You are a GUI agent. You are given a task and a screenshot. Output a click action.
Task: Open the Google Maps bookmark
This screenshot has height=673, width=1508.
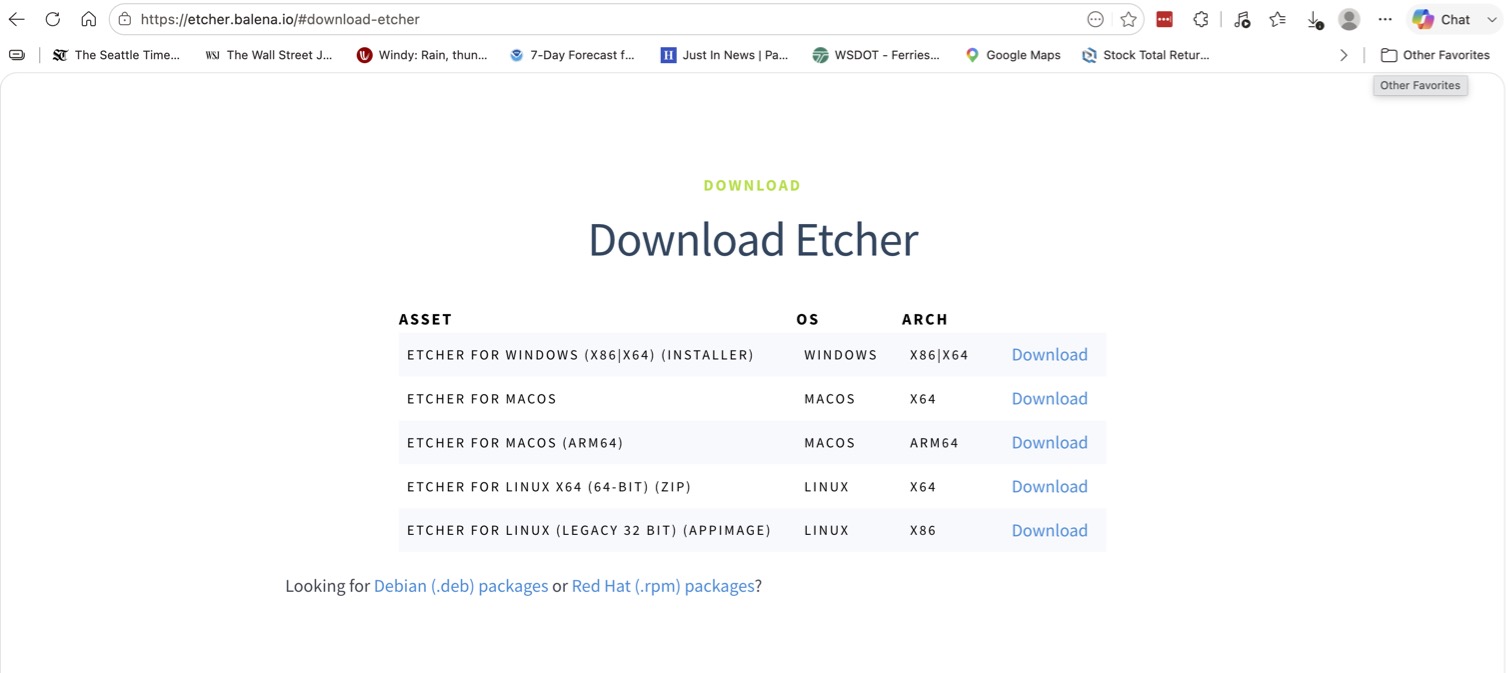click(x=1012, y=55)
